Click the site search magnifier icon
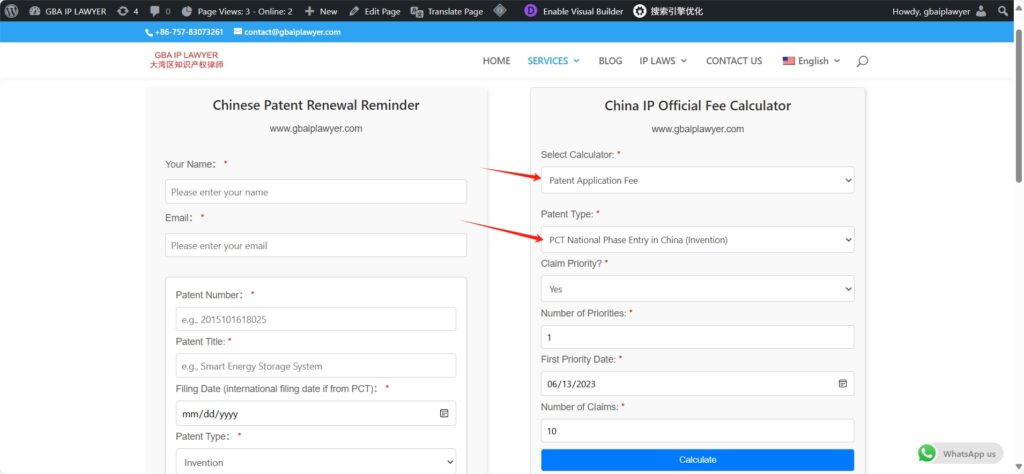 [x=862, y=61]
